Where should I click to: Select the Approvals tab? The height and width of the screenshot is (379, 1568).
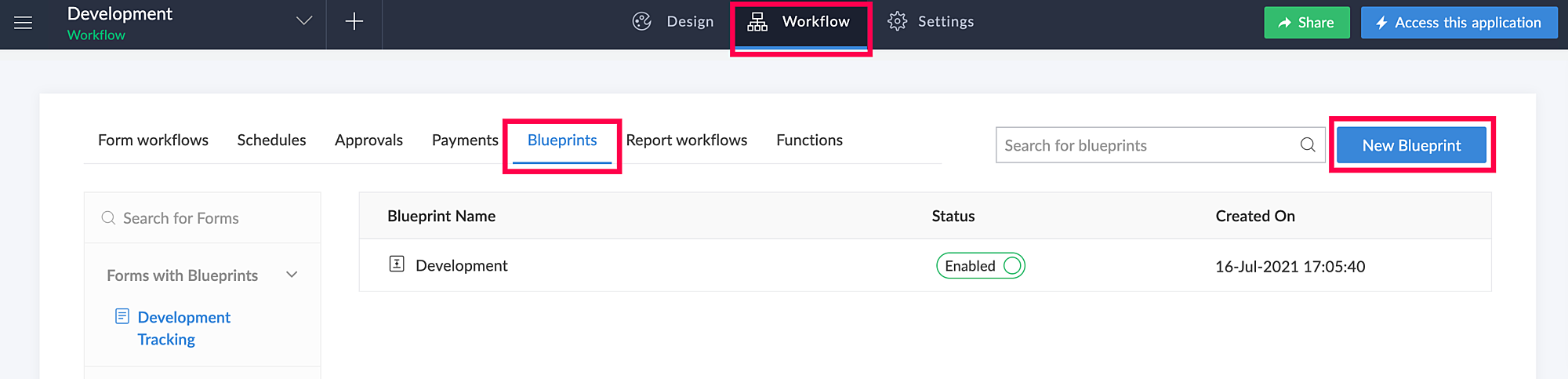click(368, 140)
